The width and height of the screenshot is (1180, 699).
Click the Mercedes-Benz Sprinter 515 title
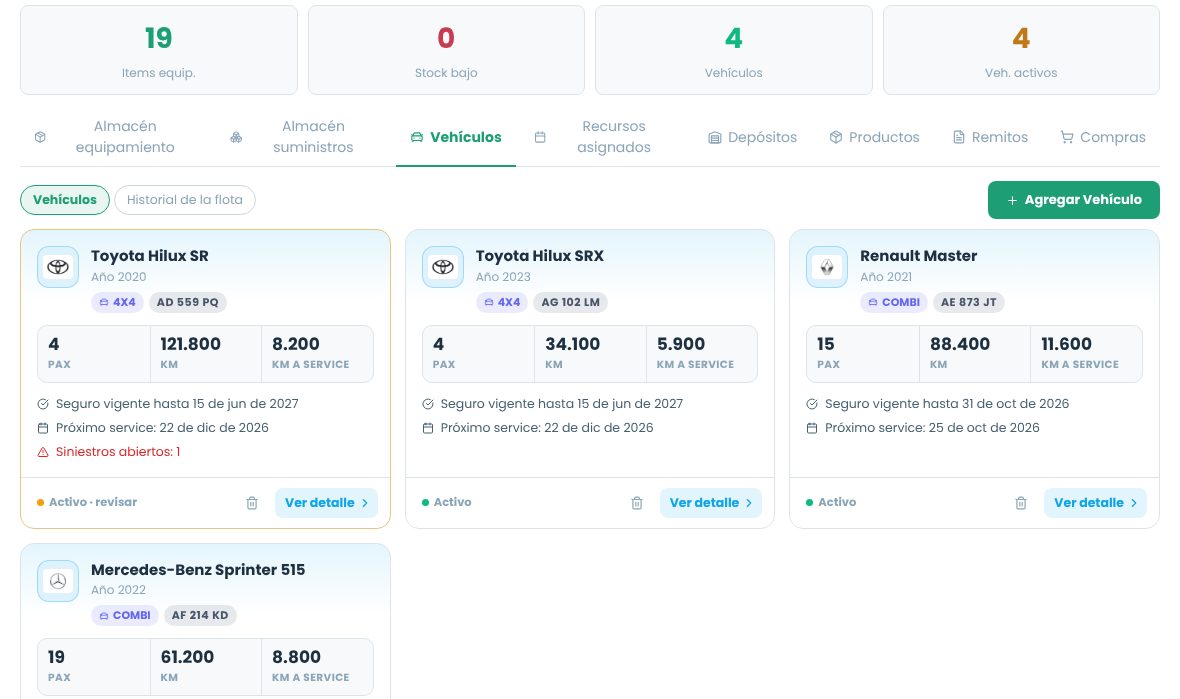[x=198, y=570]
